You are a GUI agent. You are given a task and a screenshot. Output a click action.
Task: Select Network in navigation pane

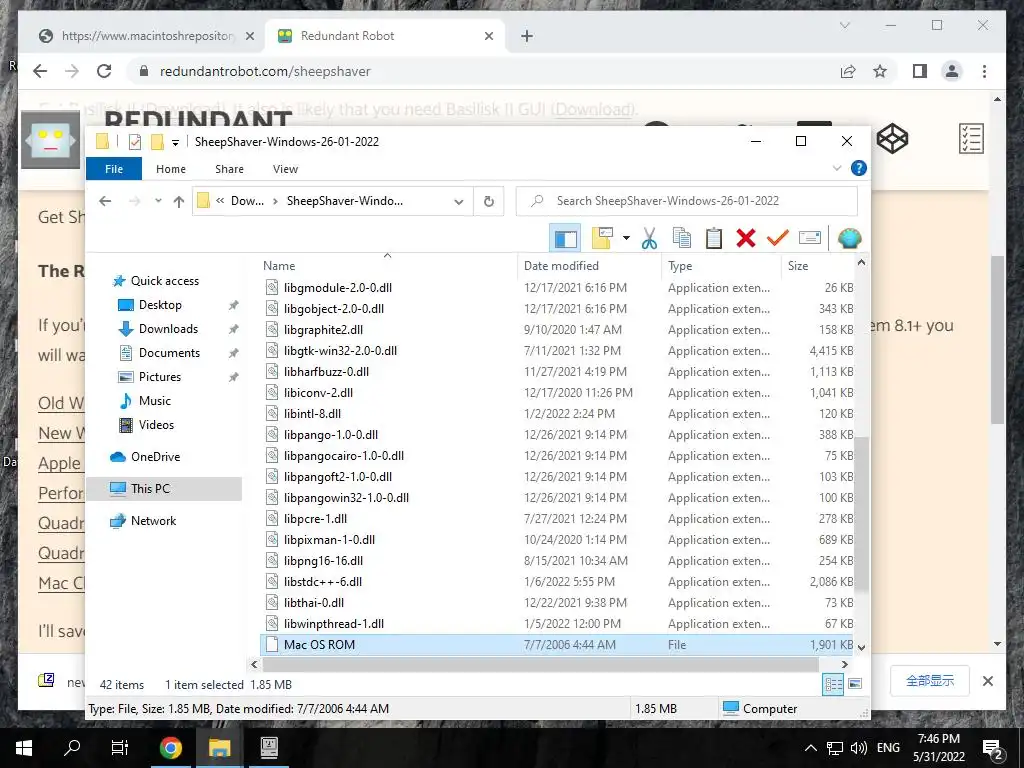(153, 521)
